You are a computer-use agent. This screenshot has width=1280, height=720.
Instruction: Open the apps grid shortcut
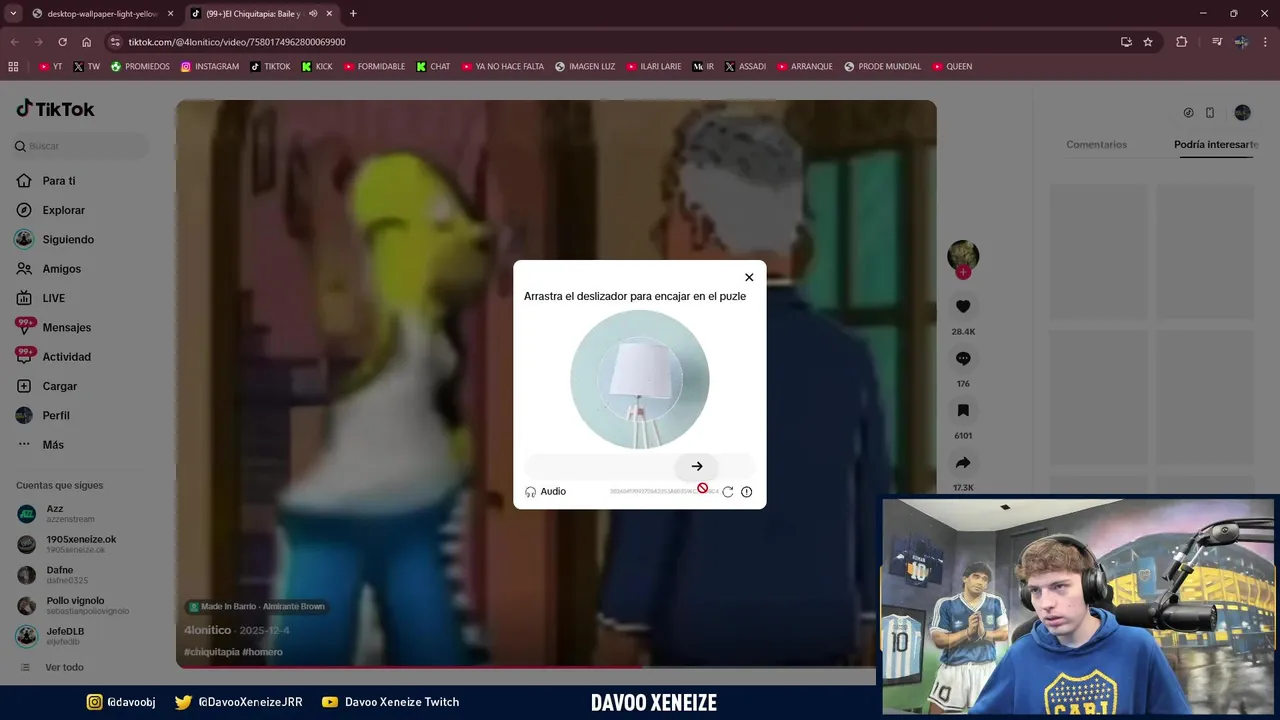click(13, 67)
